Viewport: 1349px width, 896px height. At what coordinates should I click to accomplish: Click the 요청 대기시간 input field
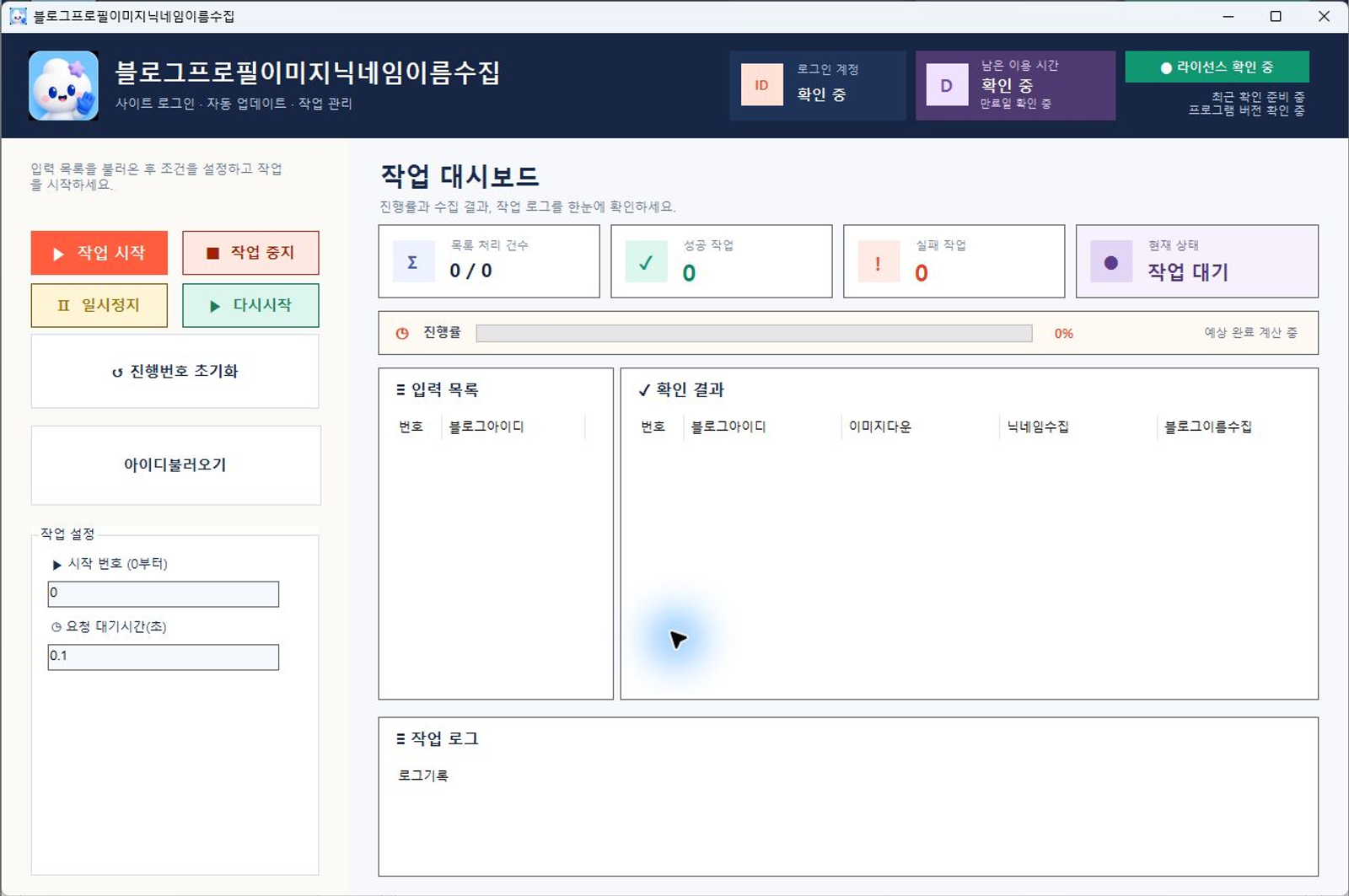[x=164, y=657]
